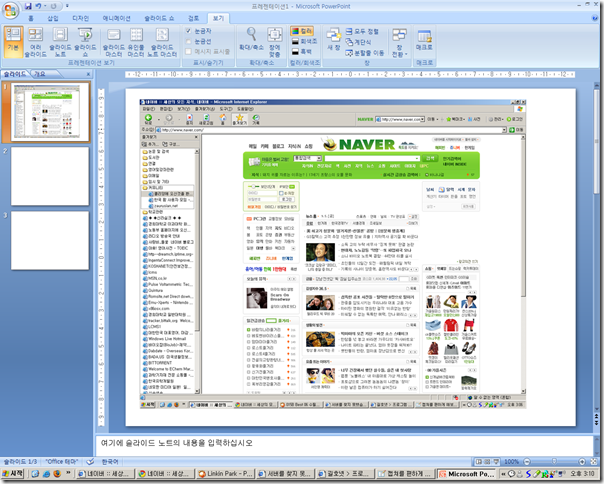The height and width of the screenshot is (484, 604).
Task: Open 슬라이드 노트 마스터 view
Action: [x=163, y=42]
